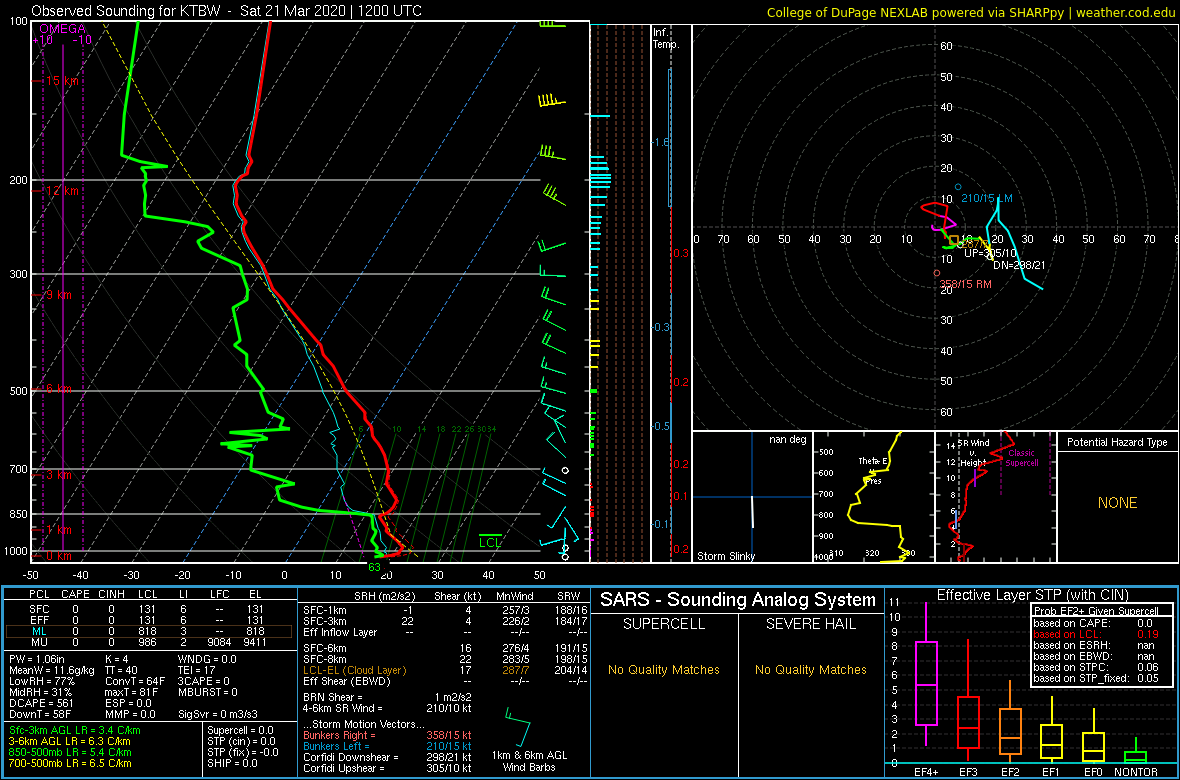Click the Theta-E v. Pres plot label
This screenshot has height=780, width=1180.
tap(872, 471)
